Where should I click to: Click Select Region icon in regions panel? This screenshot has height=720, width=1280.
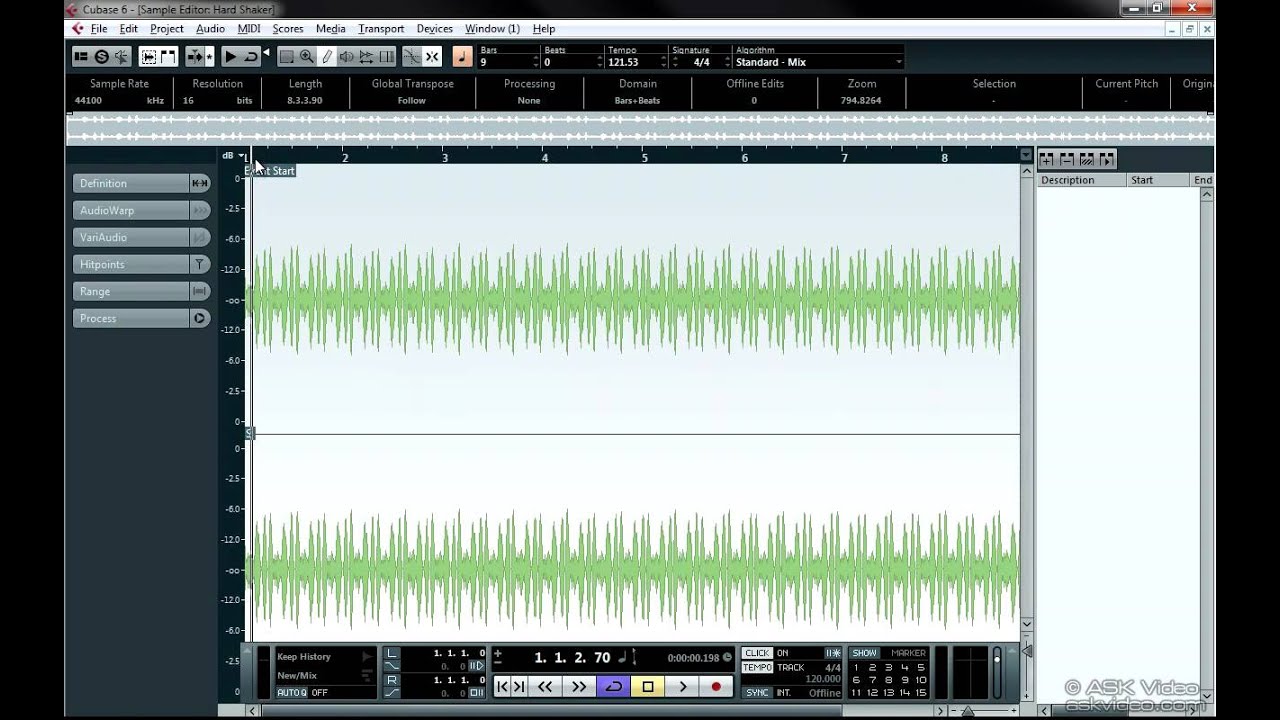(x=1087, y=160)
